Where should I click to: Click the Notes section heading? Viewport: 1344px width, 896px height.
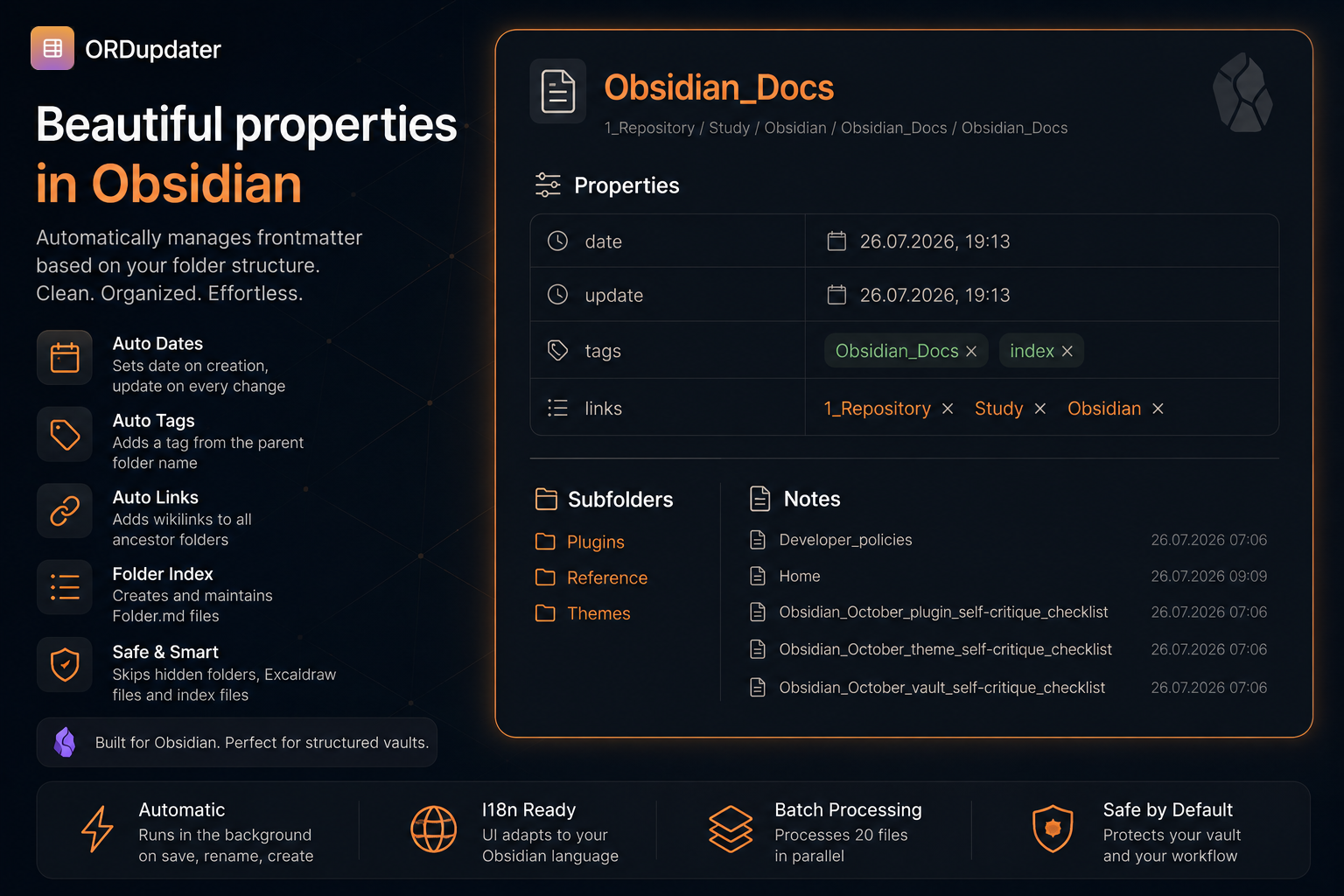812,499
